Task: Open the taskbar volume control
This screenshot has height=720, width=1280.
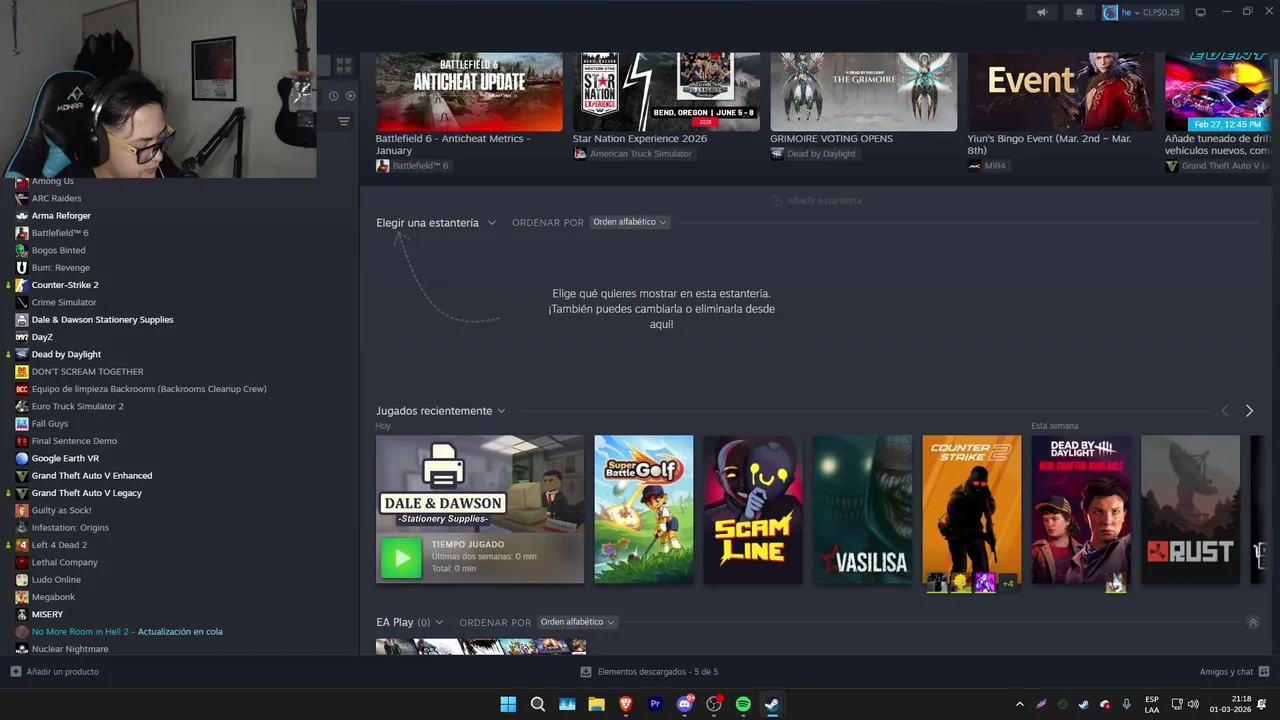Action: pos(1193,704)
